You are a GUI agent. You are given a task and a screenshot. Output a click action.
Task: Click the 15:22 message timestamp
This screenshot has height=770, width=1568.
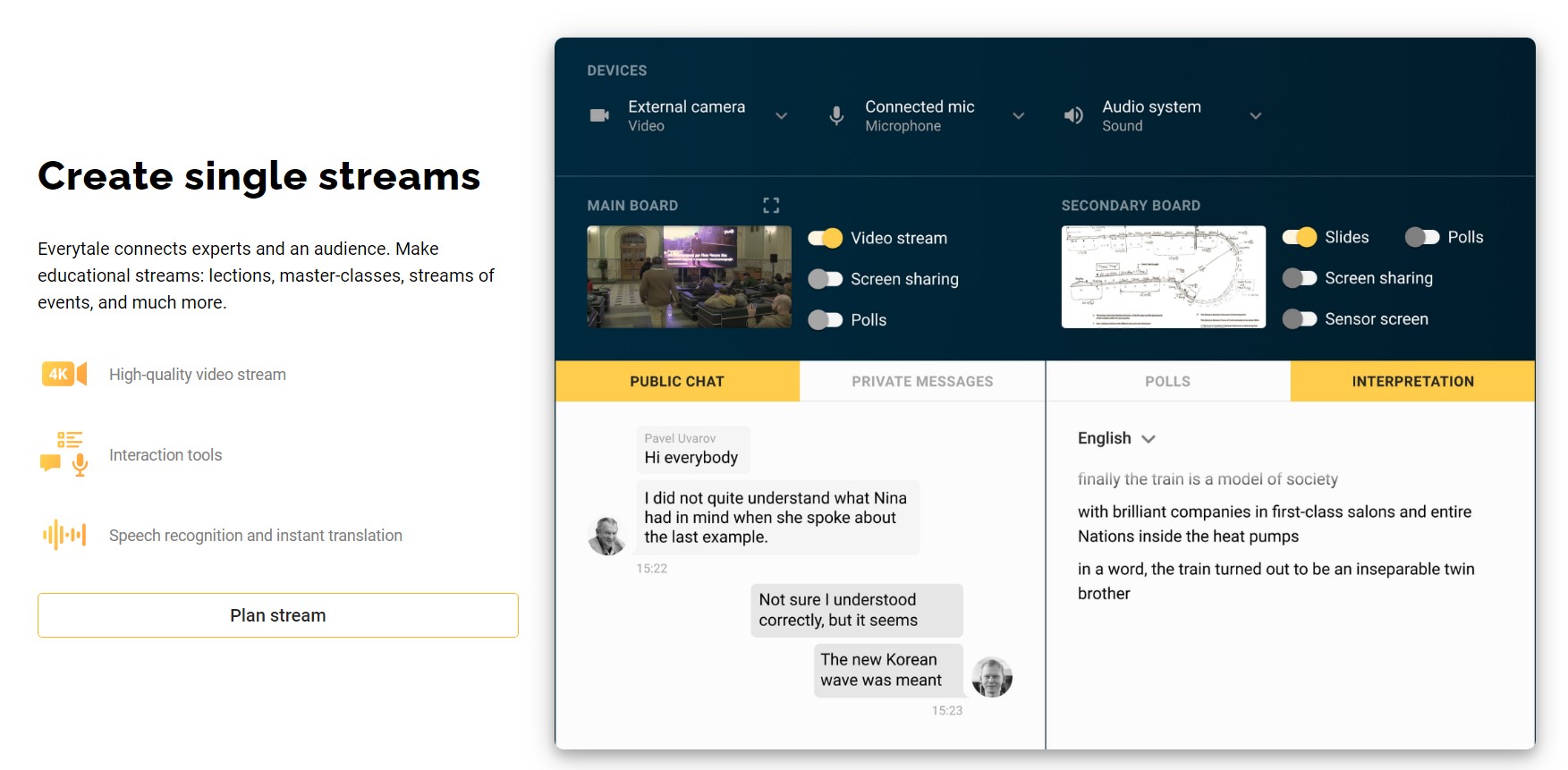[x=652, y=569]
